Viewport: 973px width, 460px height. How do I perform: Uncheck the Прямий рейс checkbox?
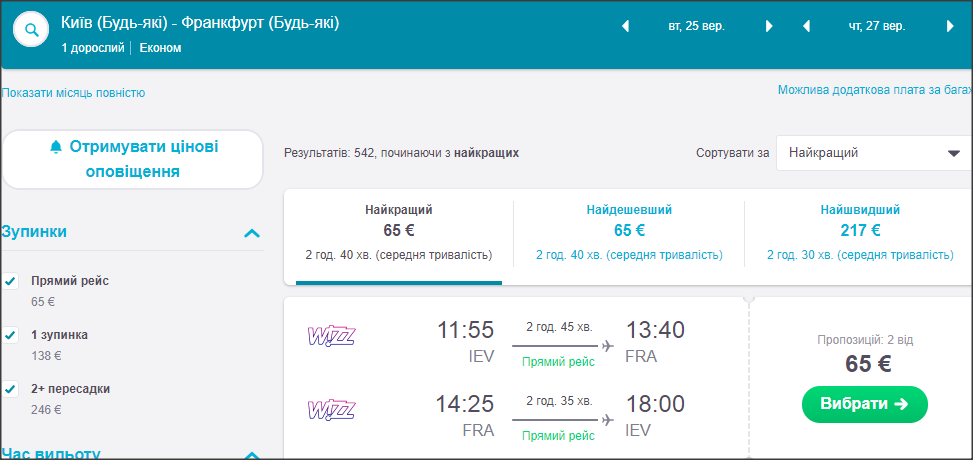pyautogui.click(x=11, y=281)
